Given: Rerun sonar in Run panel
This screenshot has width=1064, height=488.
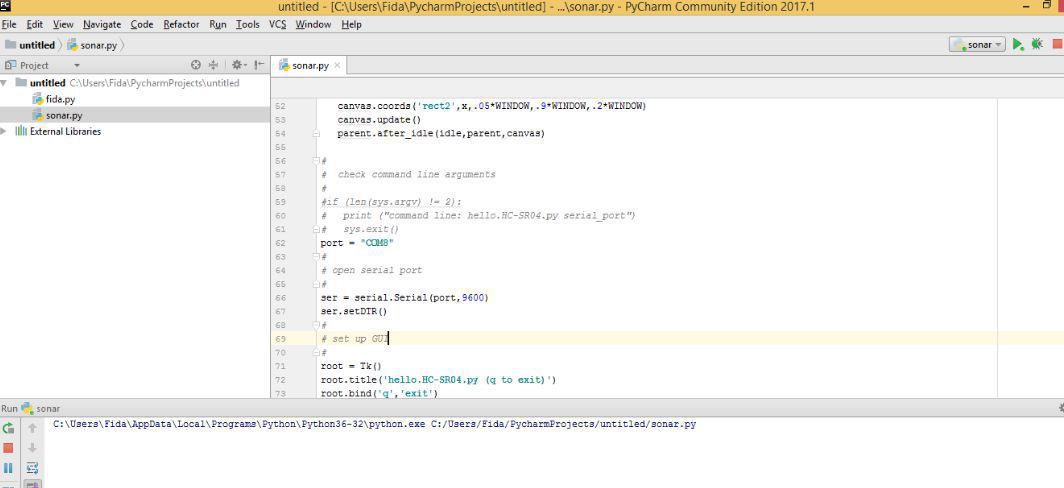Looking at the screenshot, I should [8, 428].
